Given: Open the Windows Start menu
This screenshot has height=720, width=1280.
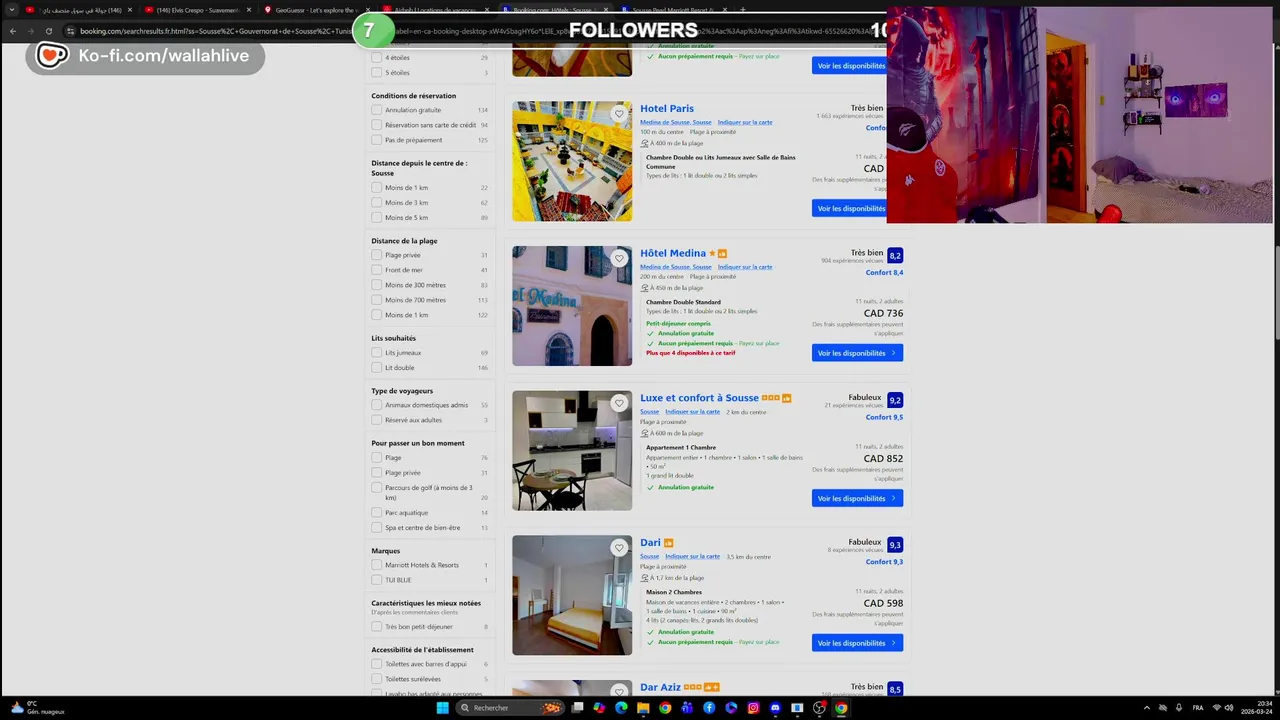Looking at the screenshot, I should (441, 708).
